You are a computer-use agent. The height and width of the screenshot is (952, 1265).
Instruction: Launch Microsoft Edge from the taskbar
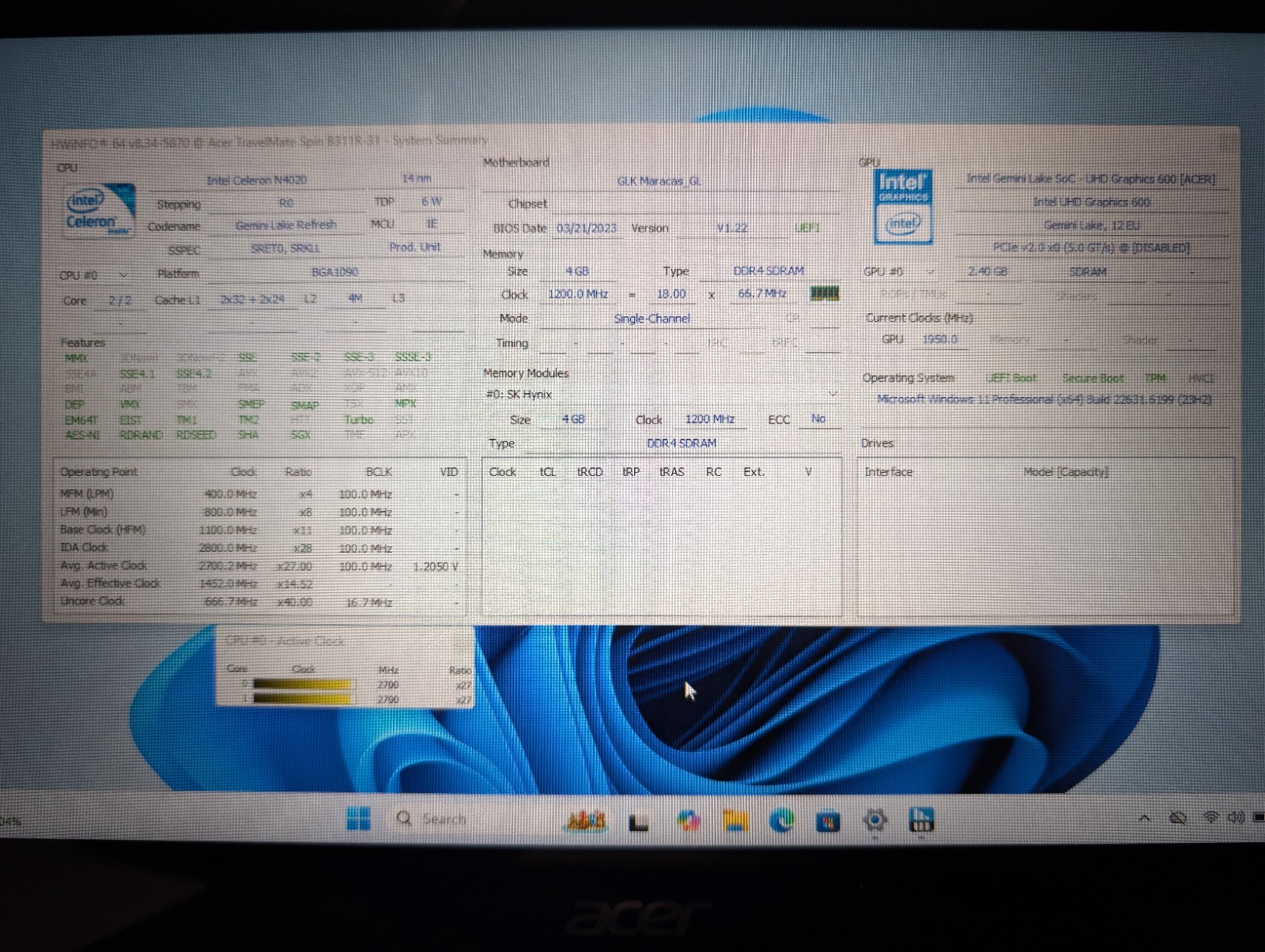(782, 821)
